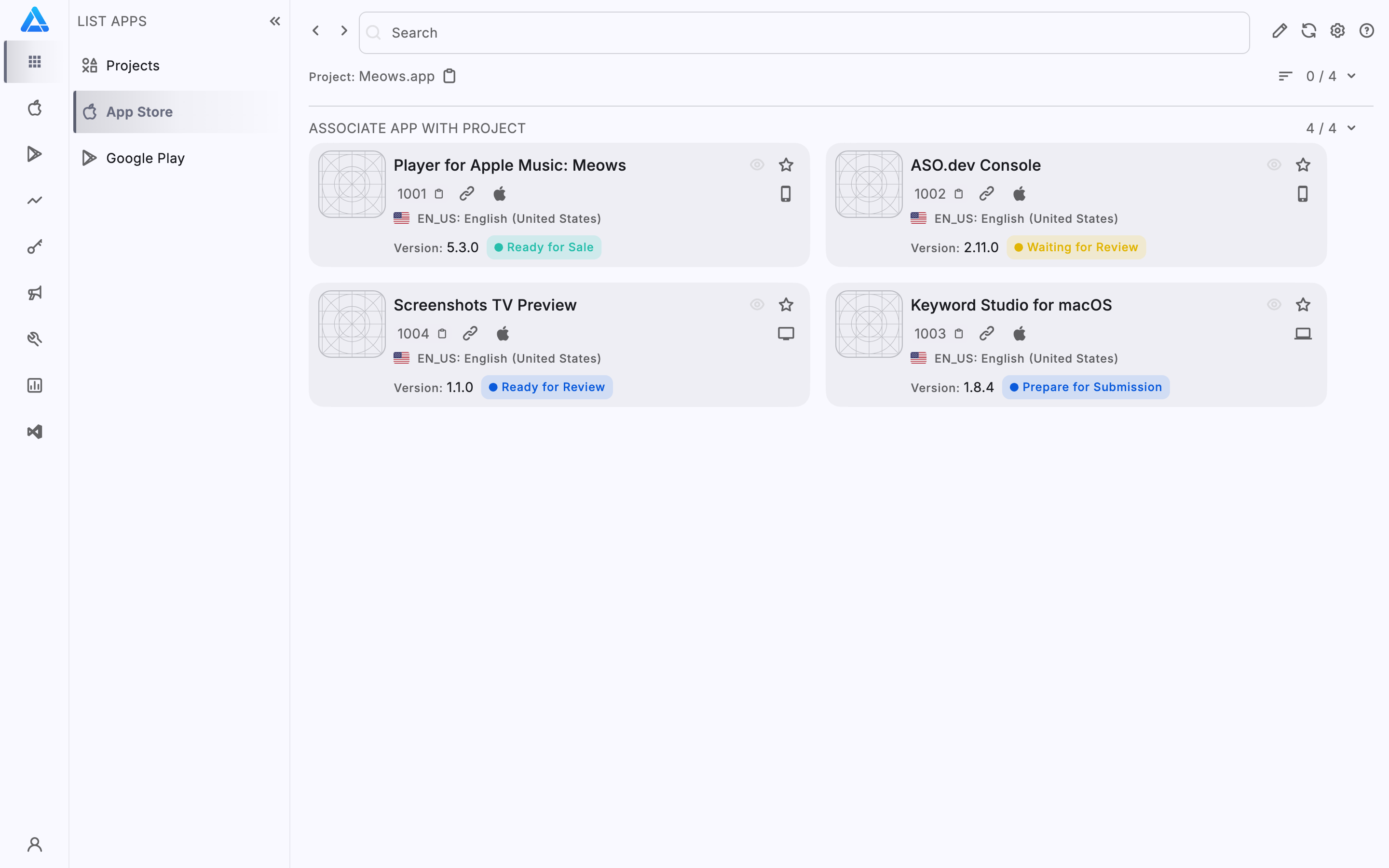Toggle visibility of Screenshots TV Preview
Image resolution: width=1389 pixels, height=868 pixels.
click(x=757, y=304)
